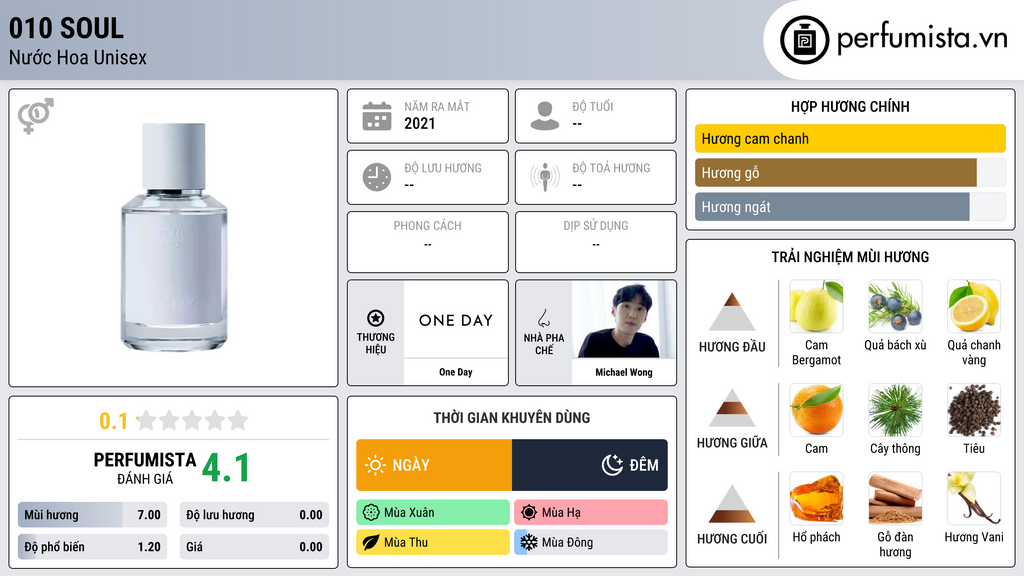Open the Hương Vani note image

tap(974, 498)
